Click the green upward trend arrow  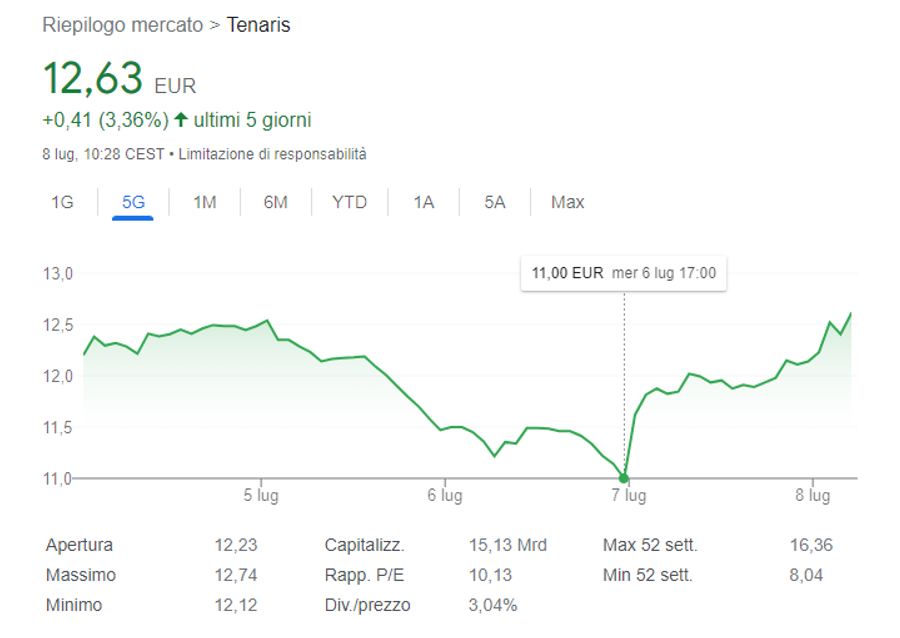point(181,119)
